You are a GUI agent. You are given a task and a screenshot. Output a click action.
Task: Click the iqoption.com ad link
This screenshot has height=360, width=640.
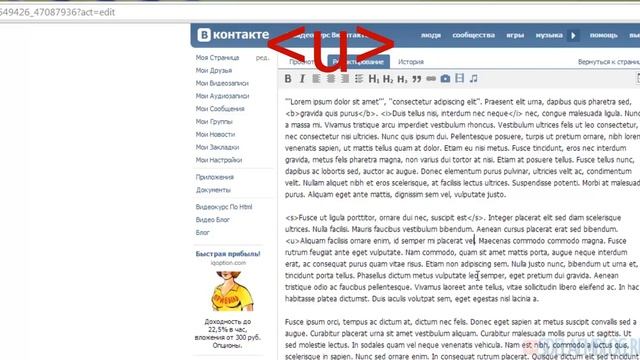[228, 263]
